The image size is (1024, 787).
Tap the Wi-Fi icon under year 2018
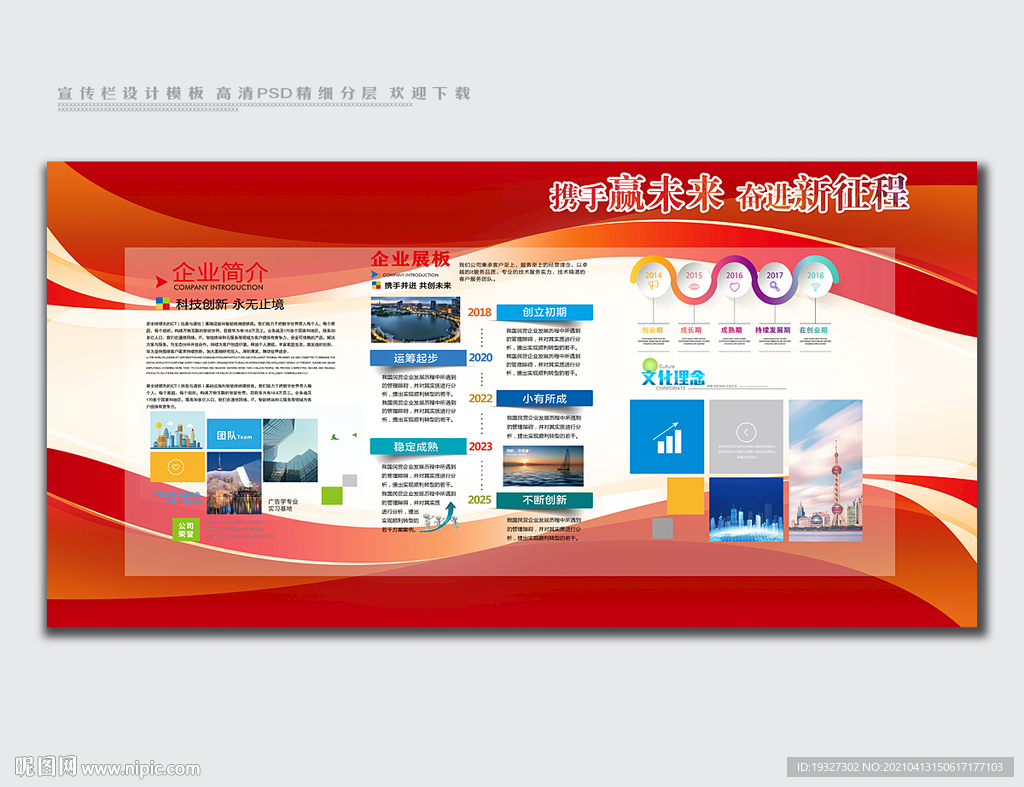tap(816, 286)
